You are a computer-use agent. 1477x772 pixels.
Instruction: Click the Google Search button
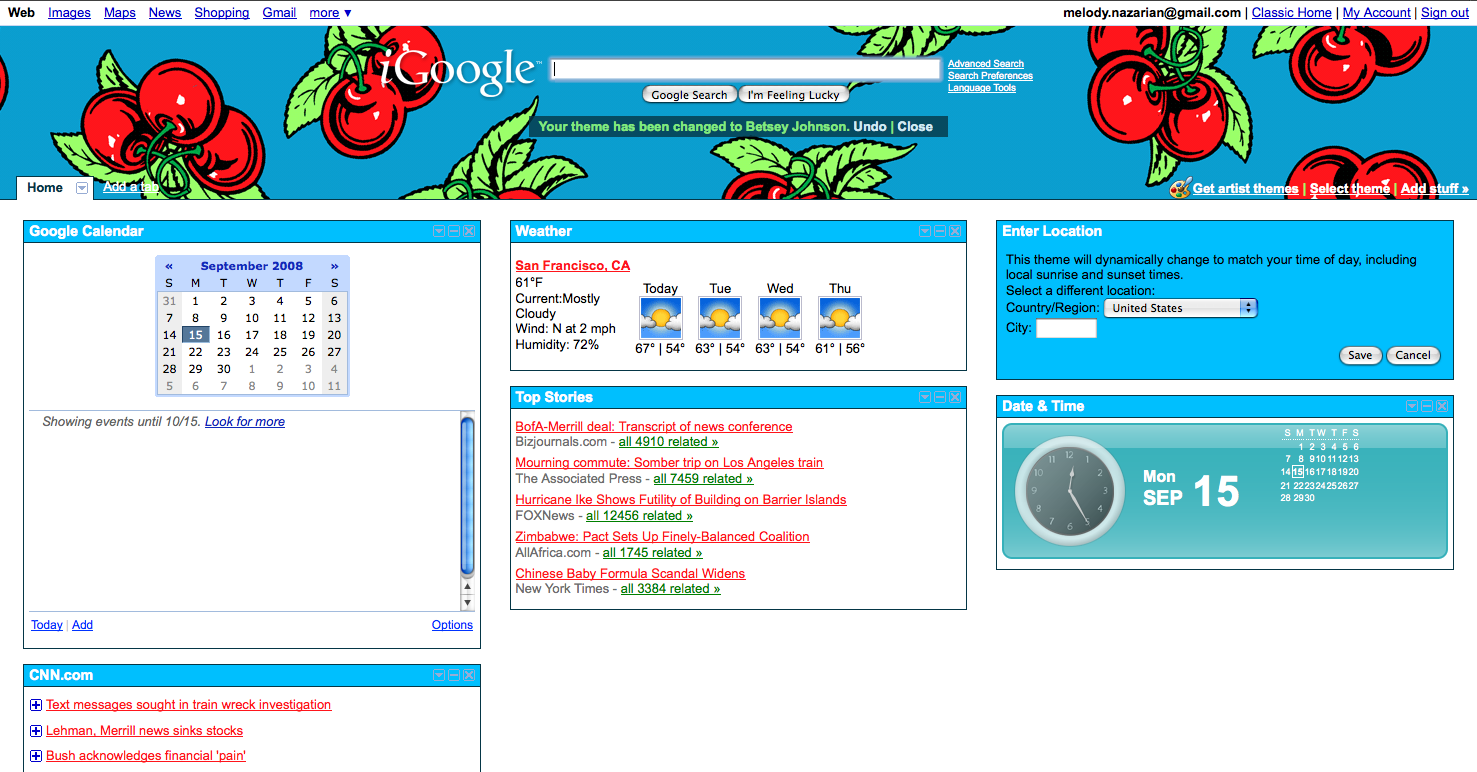[x=689, y=95]
